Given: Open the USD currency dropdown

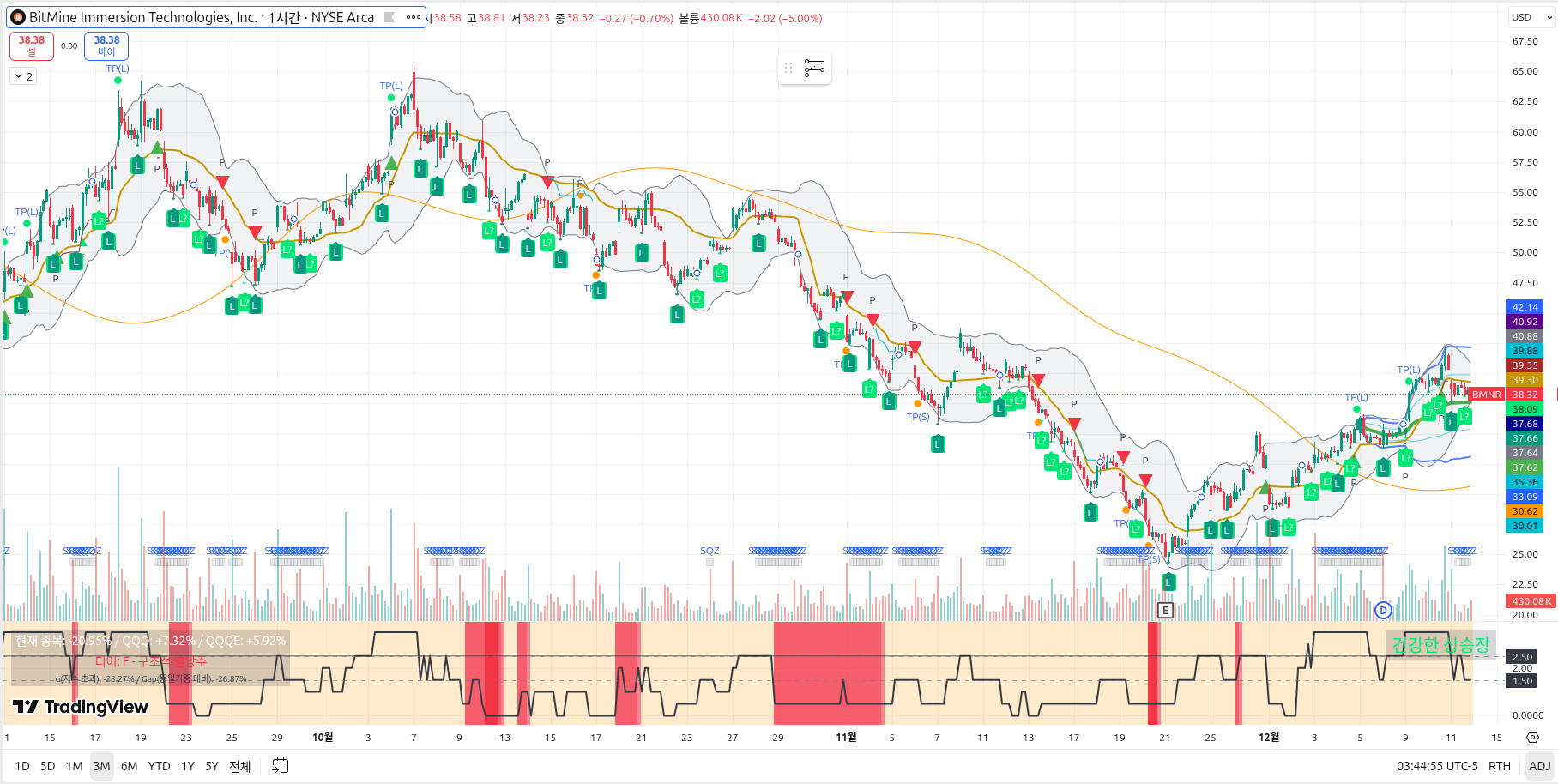Looking at the screenshot, I should click(x=1531, y=17).
